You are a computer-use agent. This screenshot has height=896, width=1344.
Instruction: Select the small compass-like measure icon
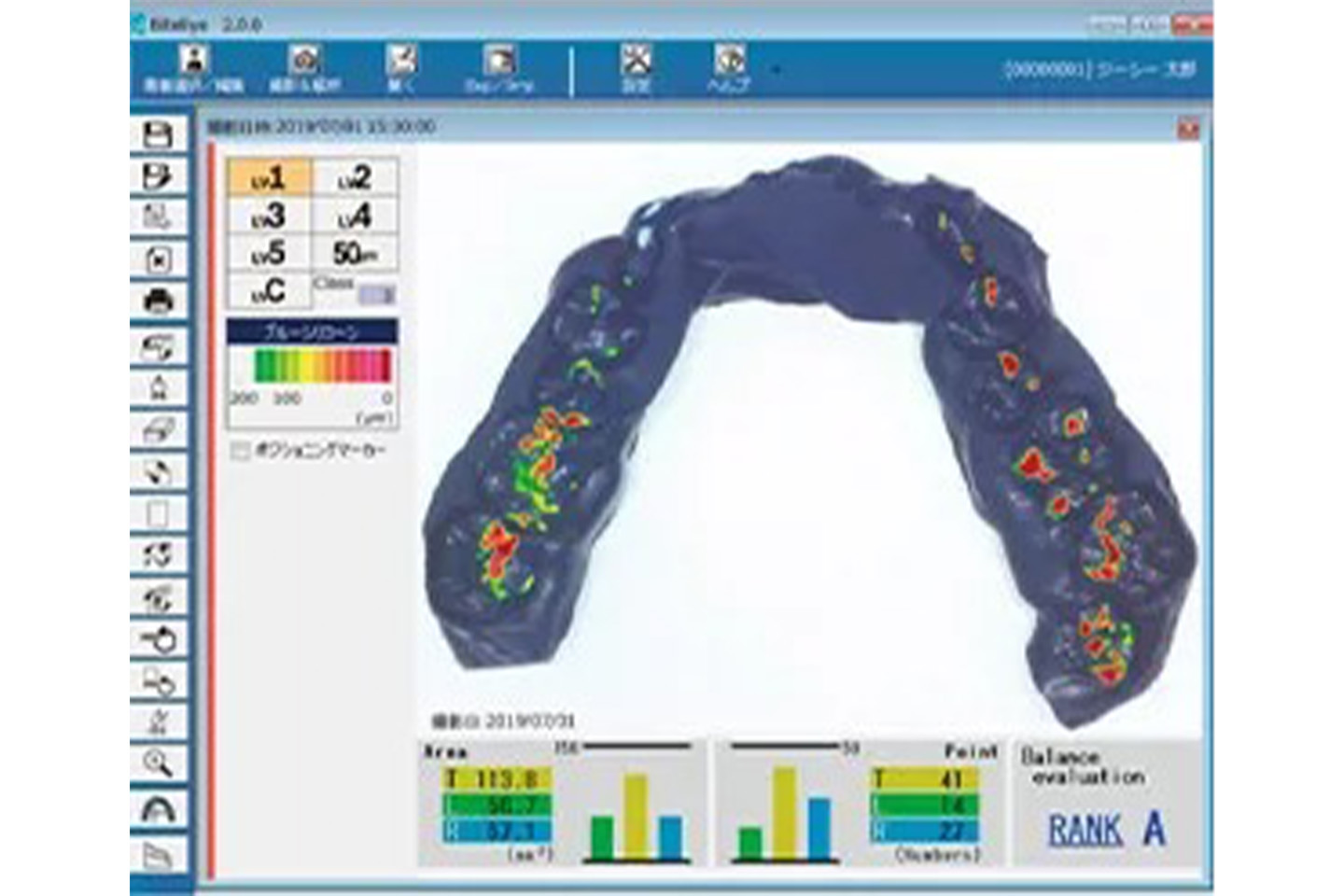pyautogui.click(x=159, y=722)
